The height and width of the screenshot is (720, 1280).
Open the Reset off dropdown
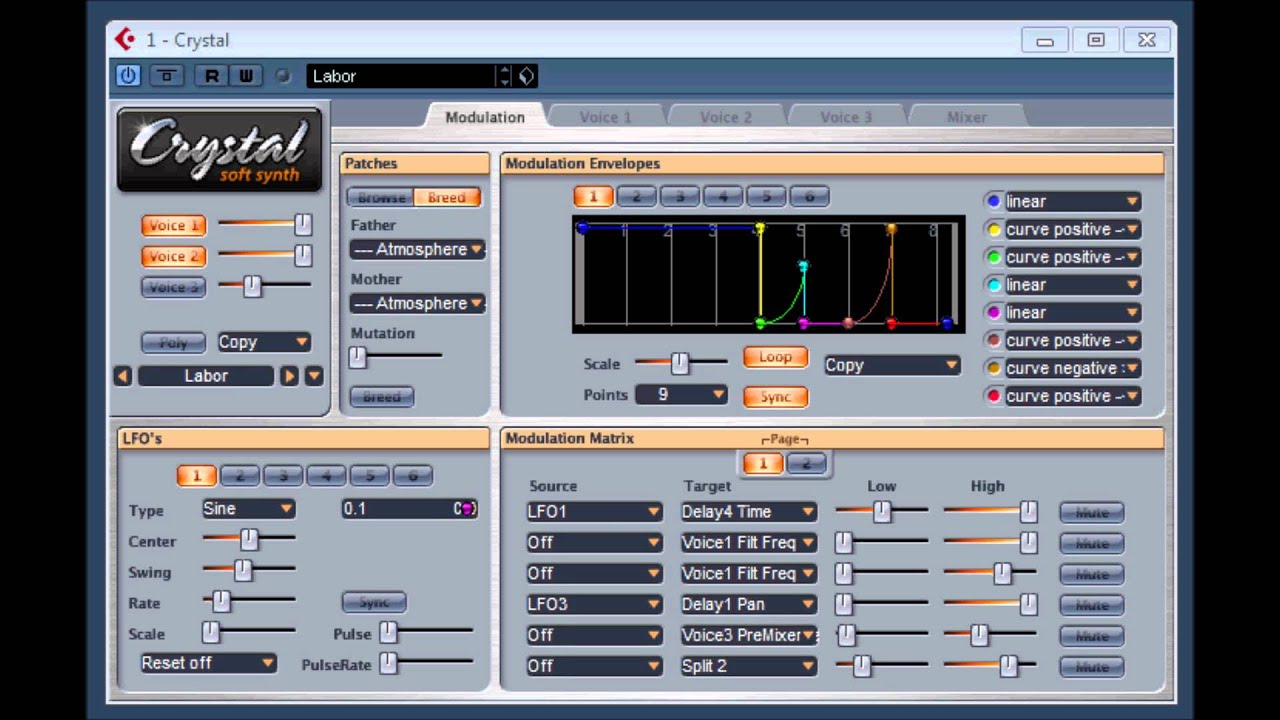(x=208, y=663)
